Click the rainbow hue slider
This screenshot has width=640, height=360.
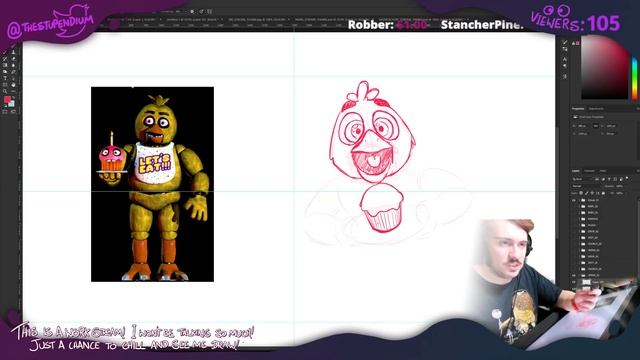coord(635,78)
